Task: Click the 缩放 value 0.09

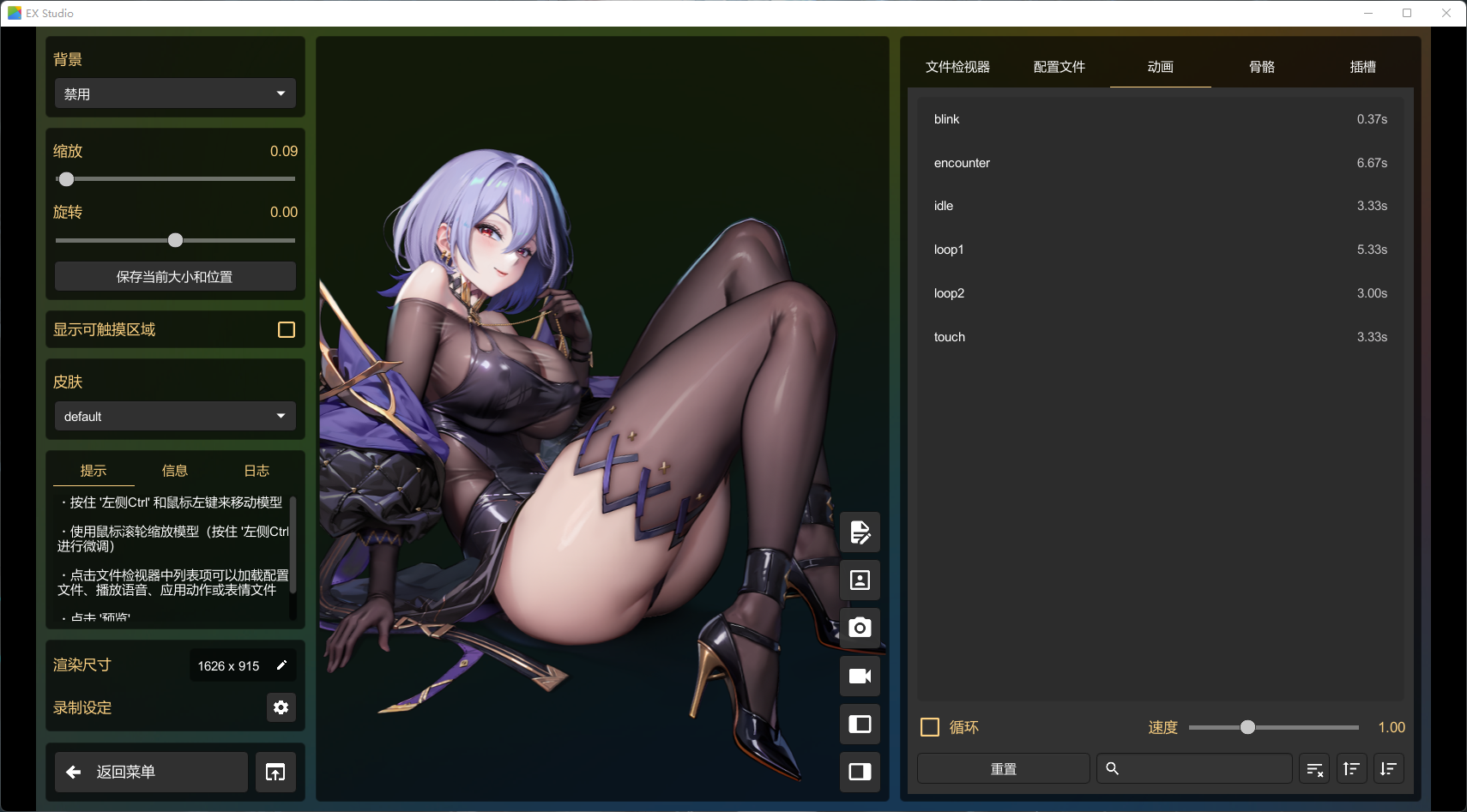Action: point(284,152)
